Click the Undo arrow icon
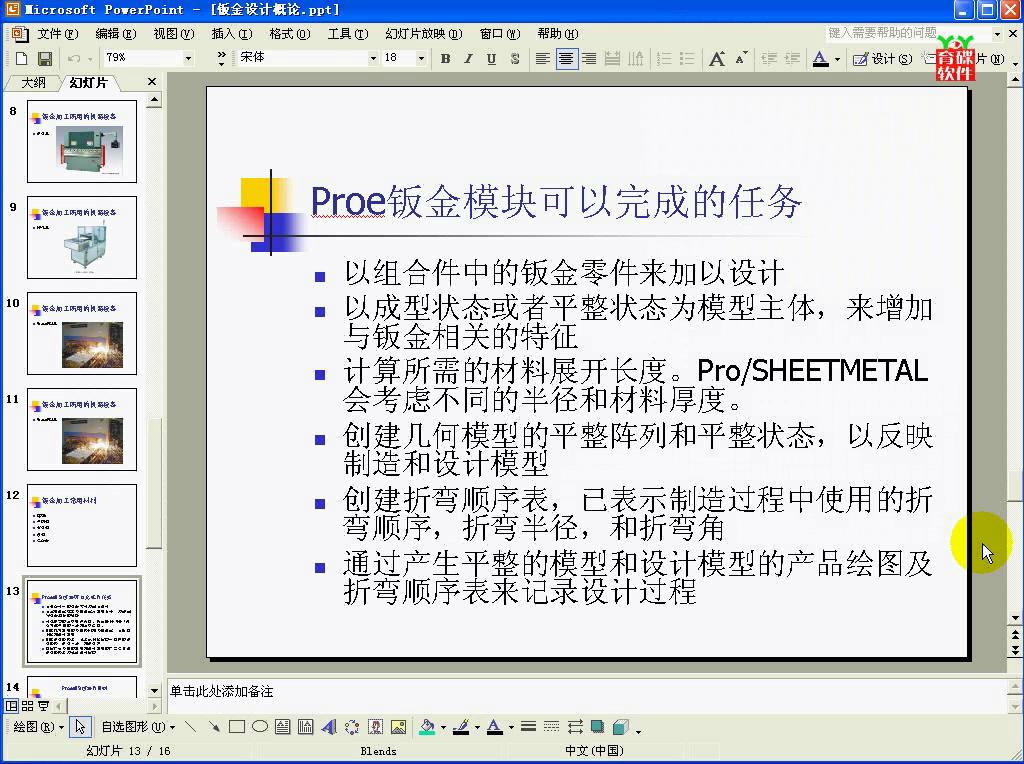 (73, 59)
